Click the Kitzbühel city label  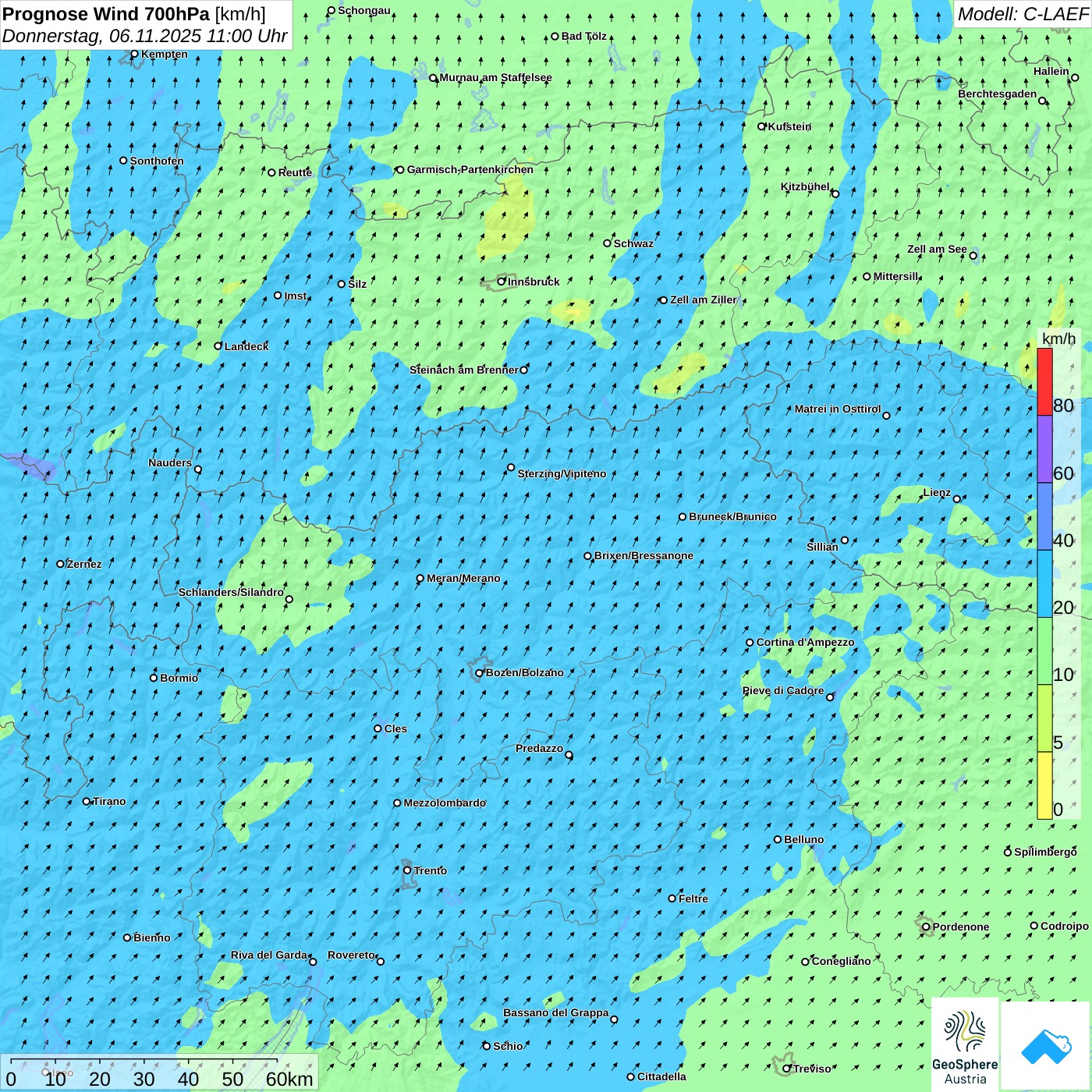[x=805, y=186]
